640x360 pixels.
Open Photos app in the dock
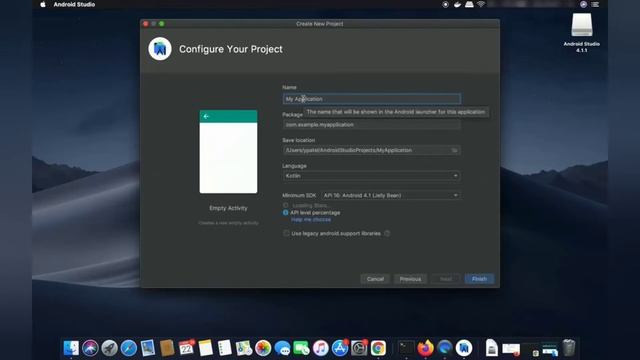(263, 348)
